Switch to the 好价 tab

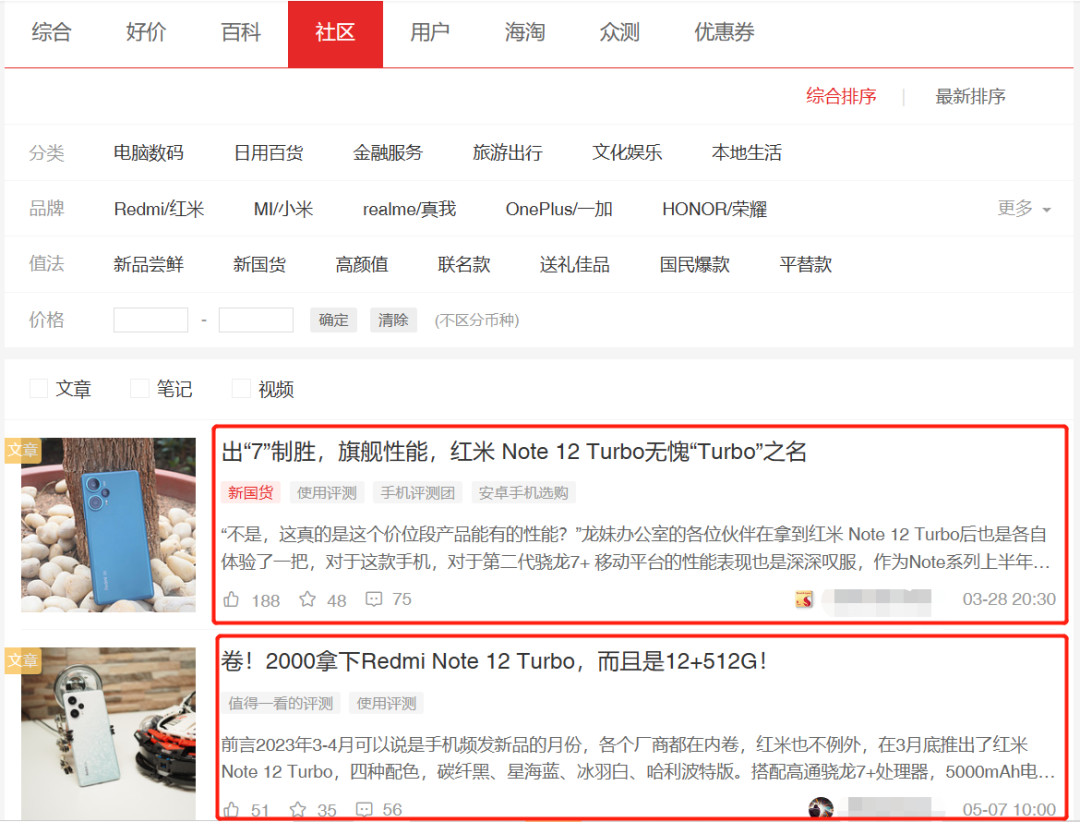[146, 32]
